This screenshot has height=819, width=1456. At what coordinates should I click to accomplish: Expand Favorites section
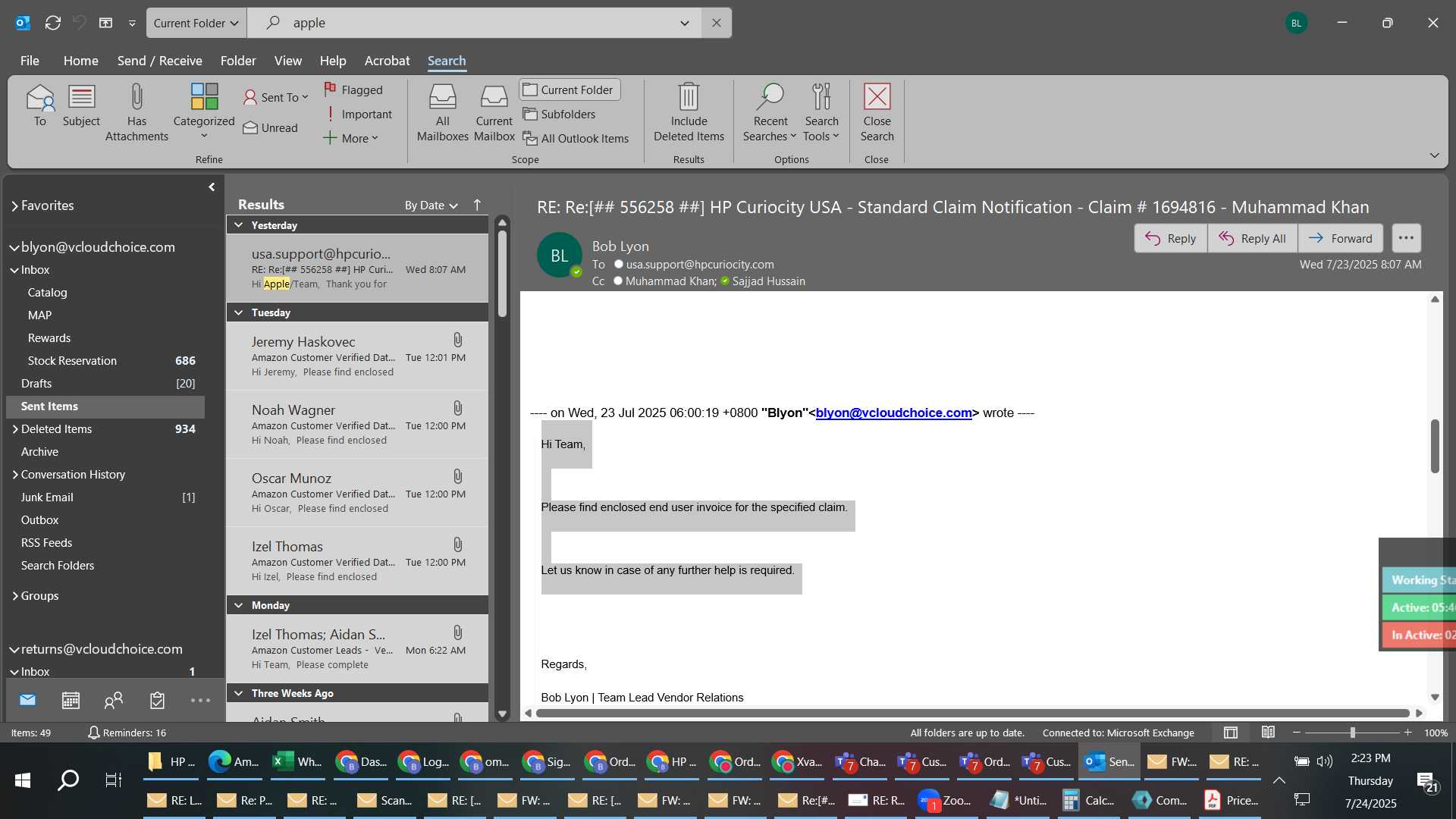pos(14,206)
